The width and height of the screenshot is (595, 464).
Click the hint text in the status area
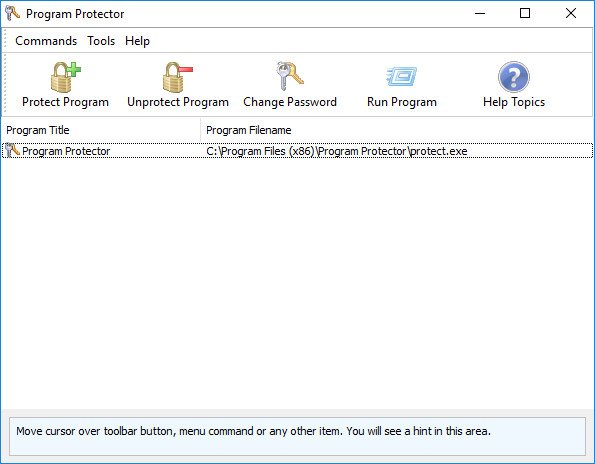point(253,431)
